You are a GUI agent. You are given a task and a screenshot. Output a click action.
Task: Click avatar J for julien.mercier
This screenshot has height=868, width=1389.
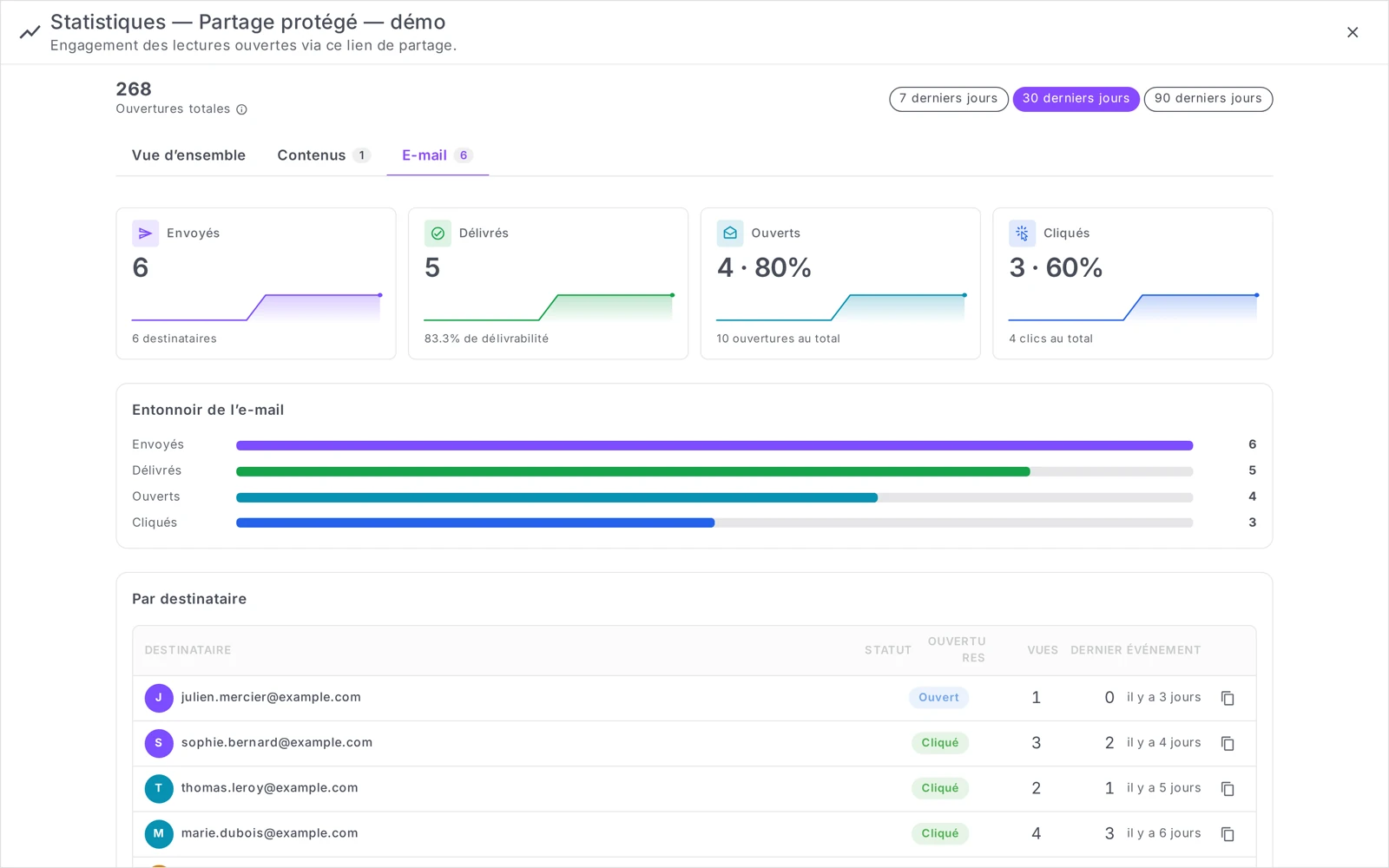coord(159,698)
